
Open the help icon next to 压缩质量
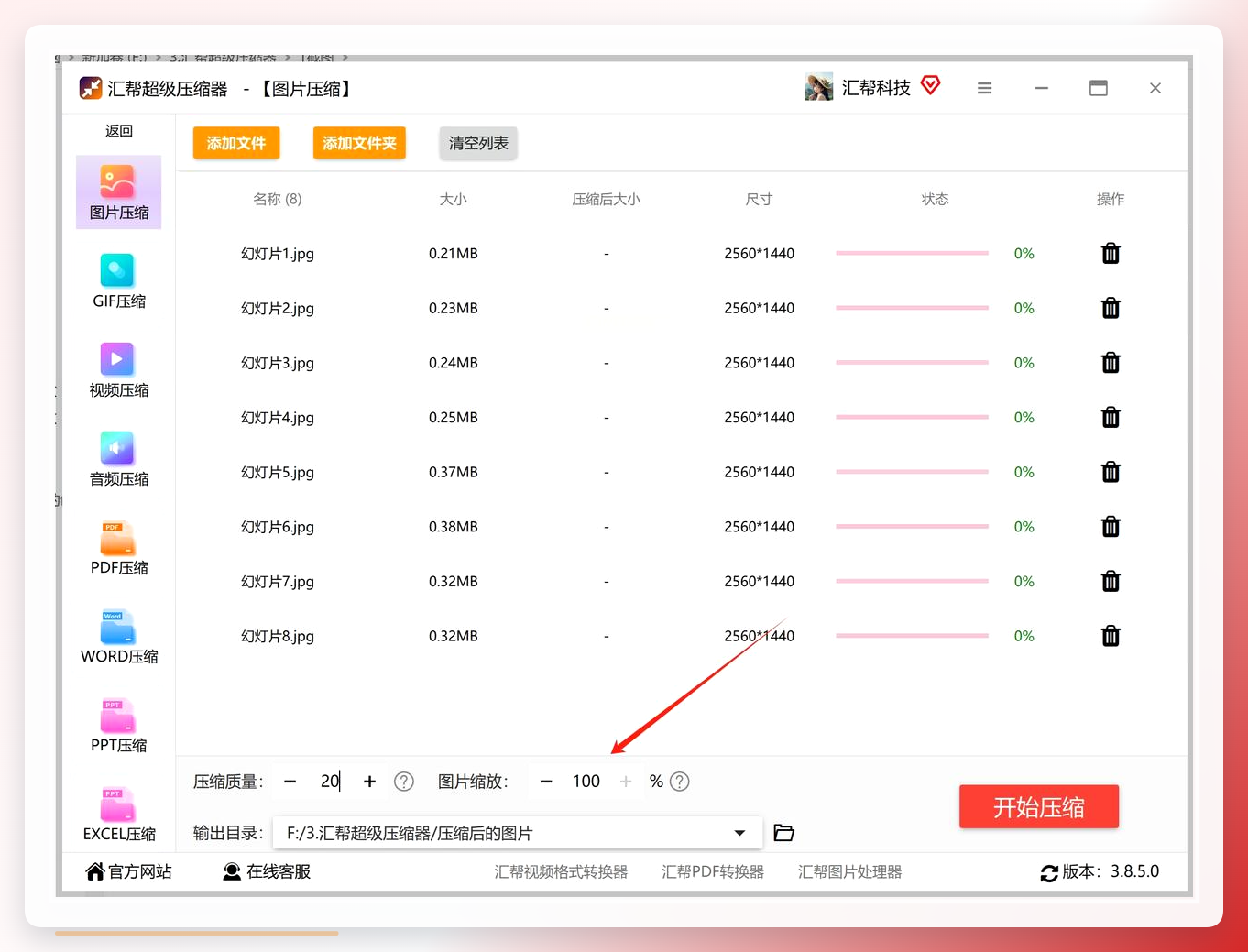pos(404,782)
